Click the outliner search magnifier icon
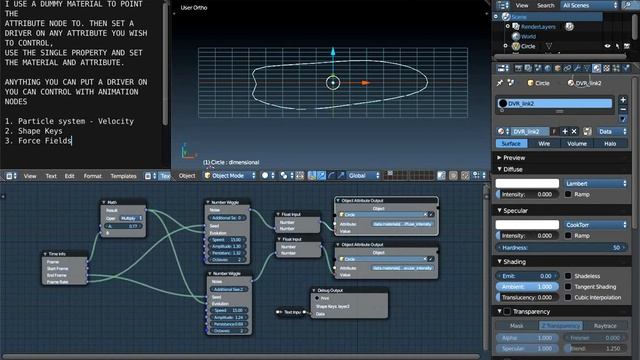This screenshot has height=360, width=640. click(627, 5)
